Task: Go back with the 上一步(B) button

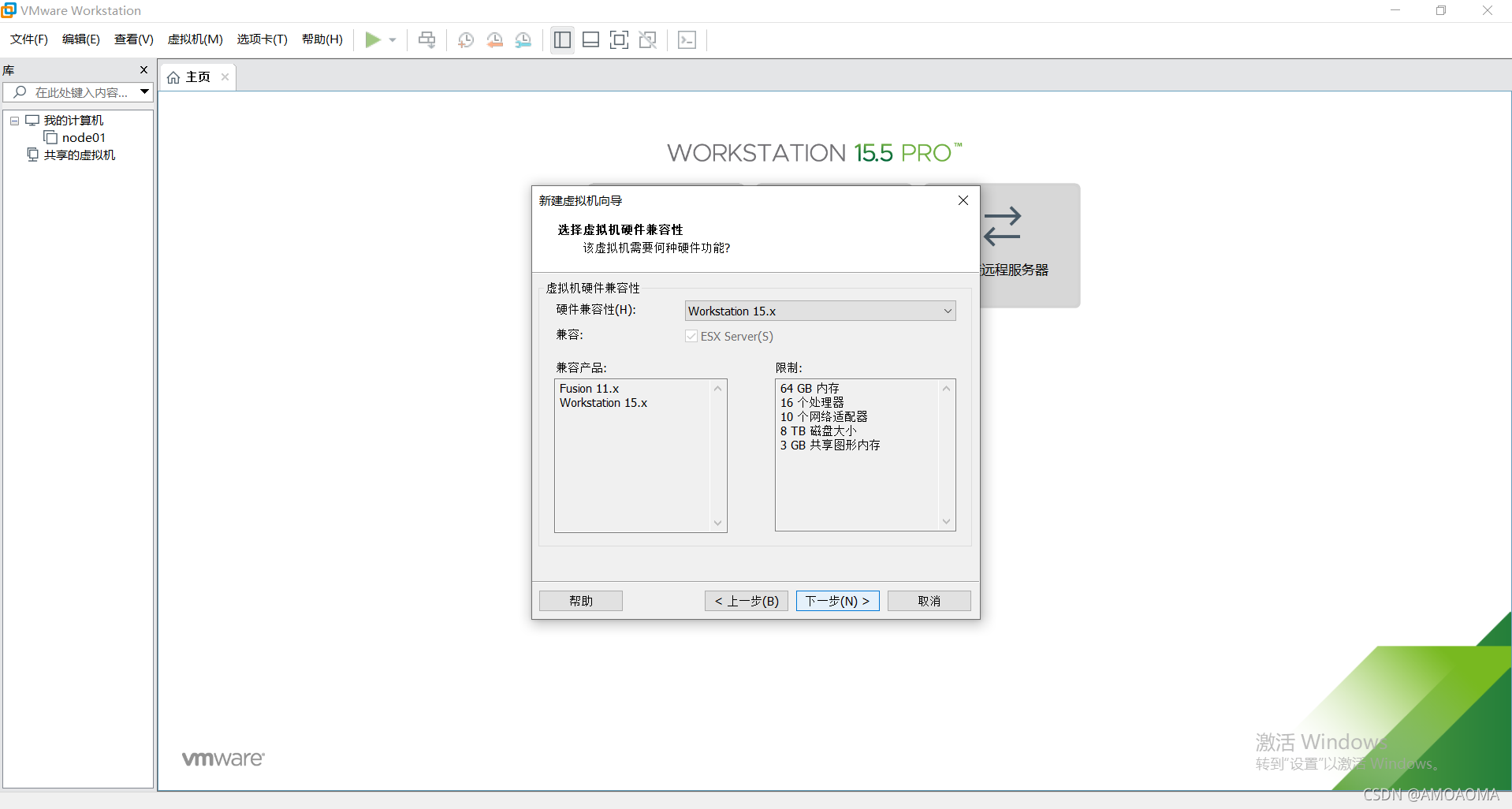Action: tap(747, 601)
